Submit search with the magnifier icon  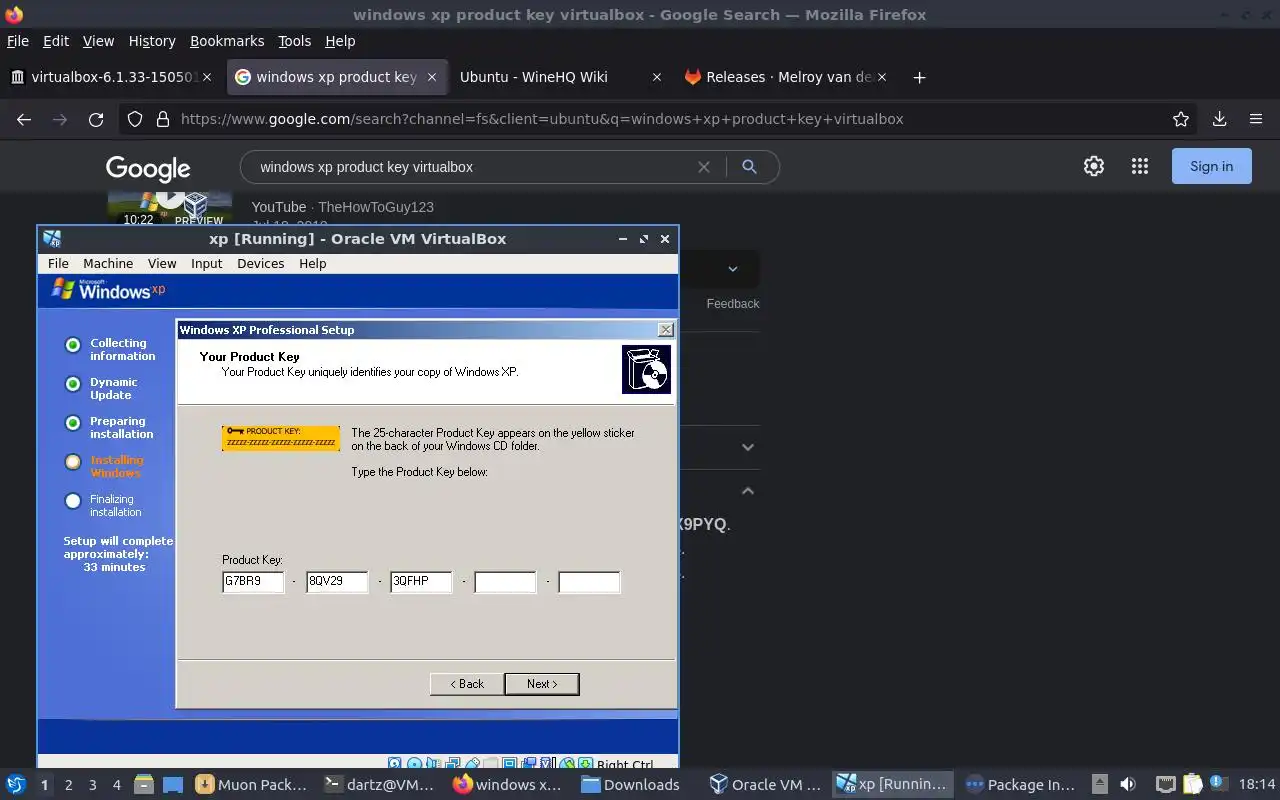coord(749,167)
